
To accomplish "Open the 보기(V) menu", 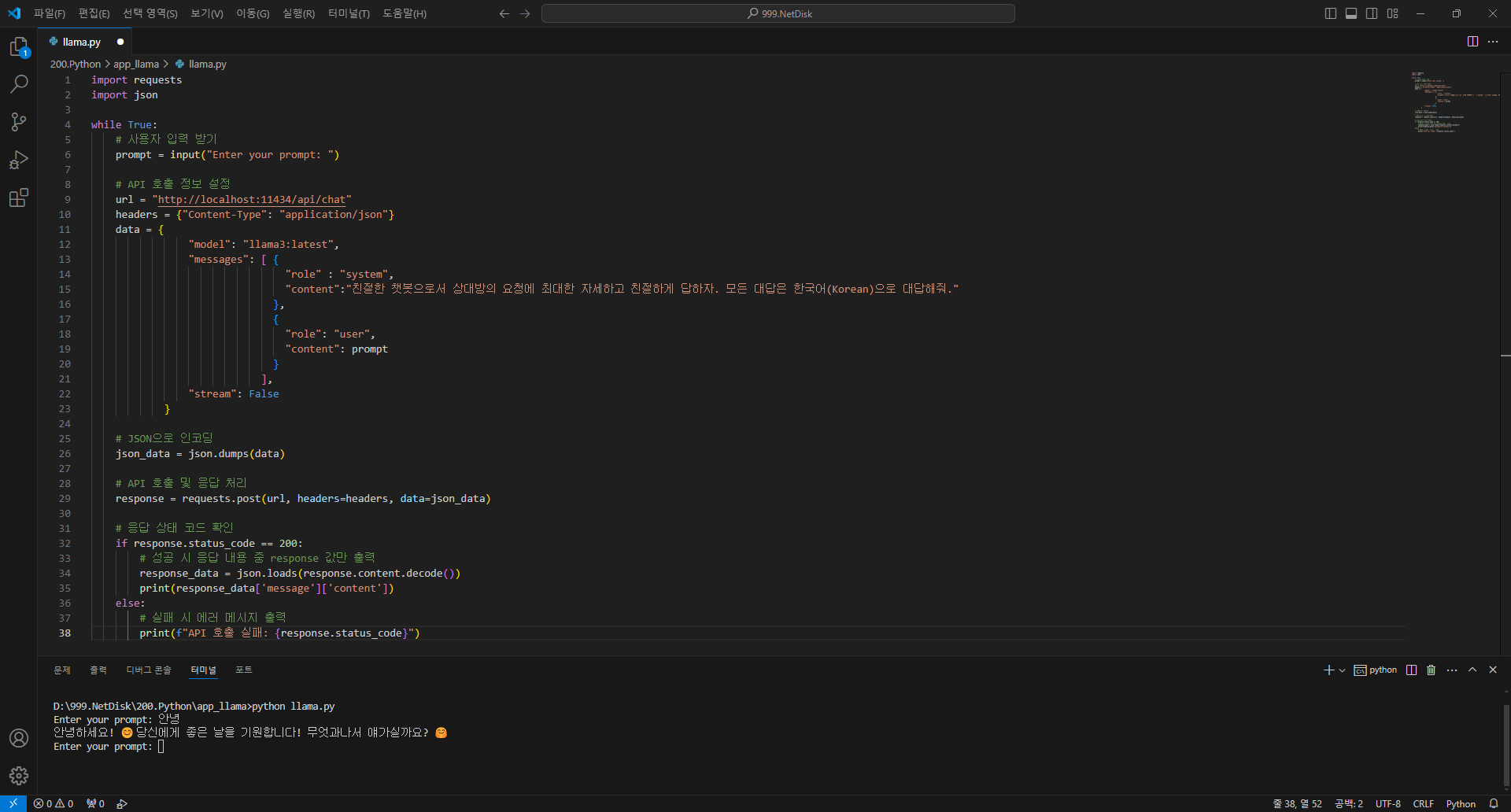I will coord(207,13).
